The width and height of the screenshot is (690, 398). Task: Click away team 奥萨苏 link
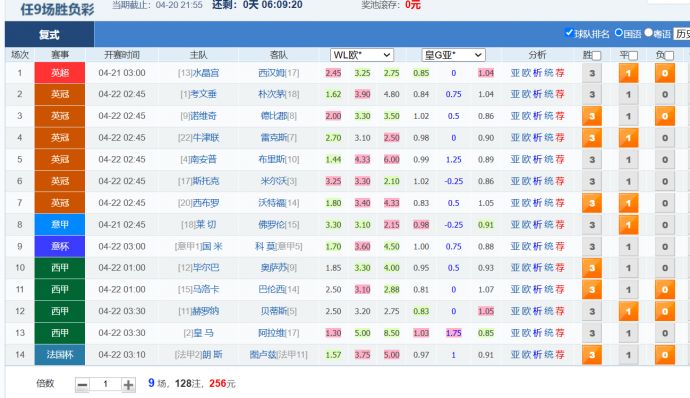[273, 268]
